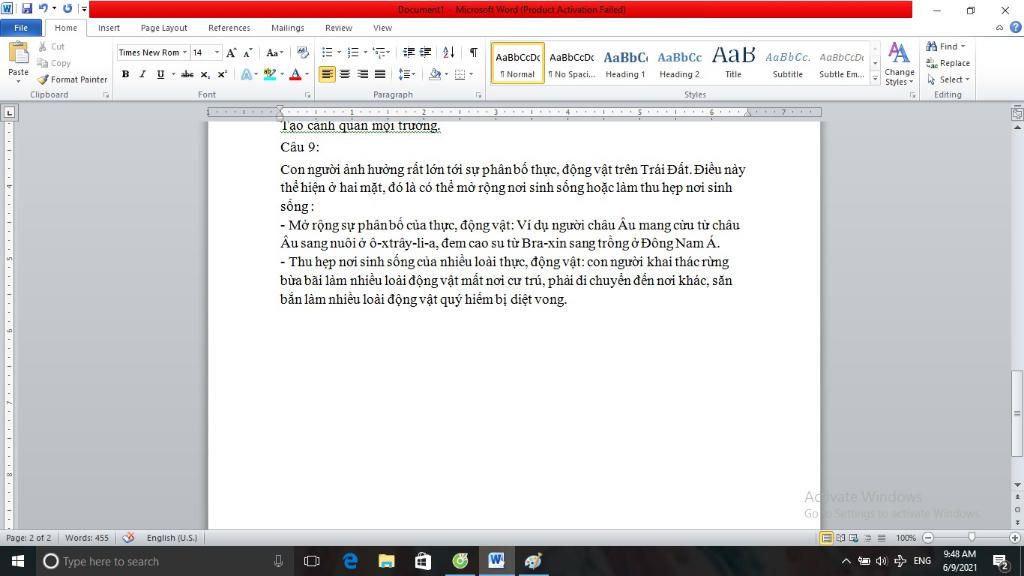Toggle underline formatting
This screenshot has height=576, width=1024.
coord(160,74)
